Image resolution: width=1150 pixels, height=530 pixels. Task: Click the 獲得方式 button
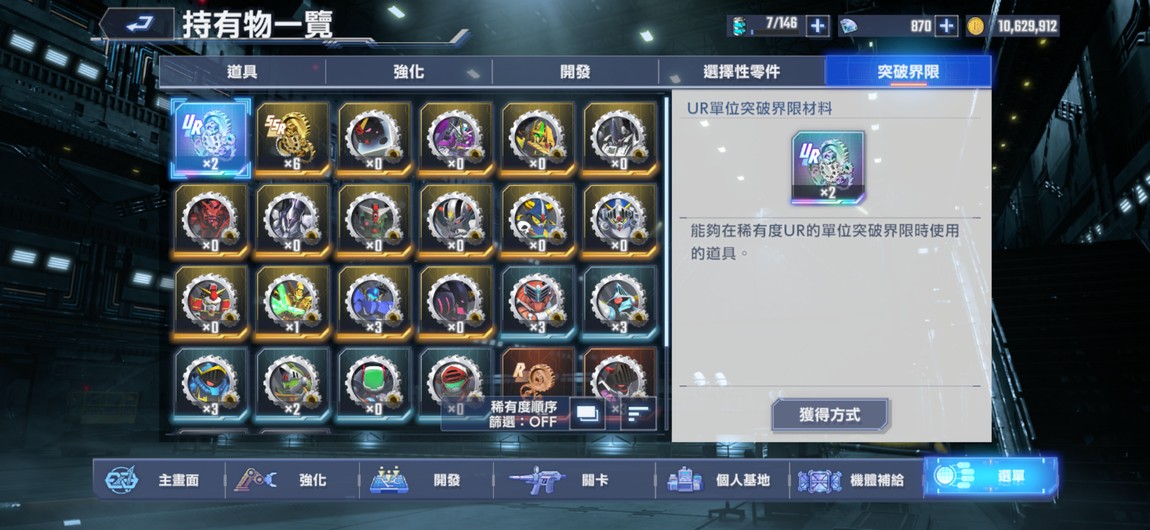coord(829,415)
